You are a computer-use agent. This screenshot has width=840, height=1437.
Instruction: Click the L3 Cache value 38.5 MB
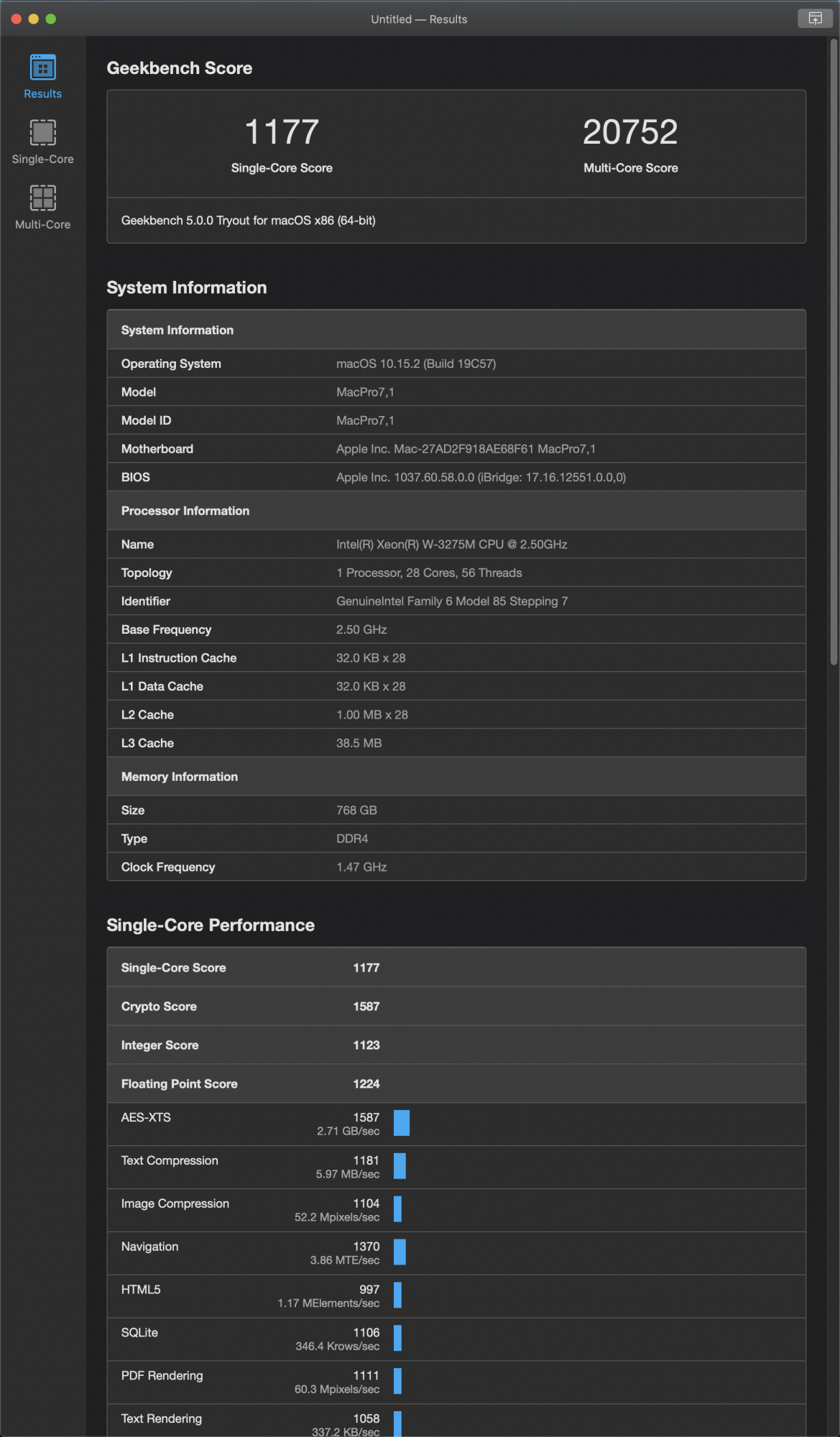359,743
